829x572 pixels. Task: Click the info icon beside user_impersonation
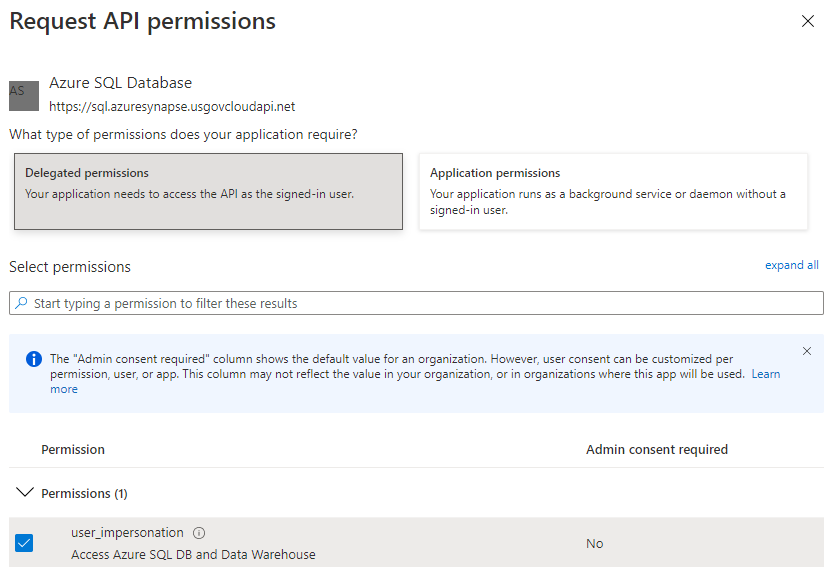point(198,533)
